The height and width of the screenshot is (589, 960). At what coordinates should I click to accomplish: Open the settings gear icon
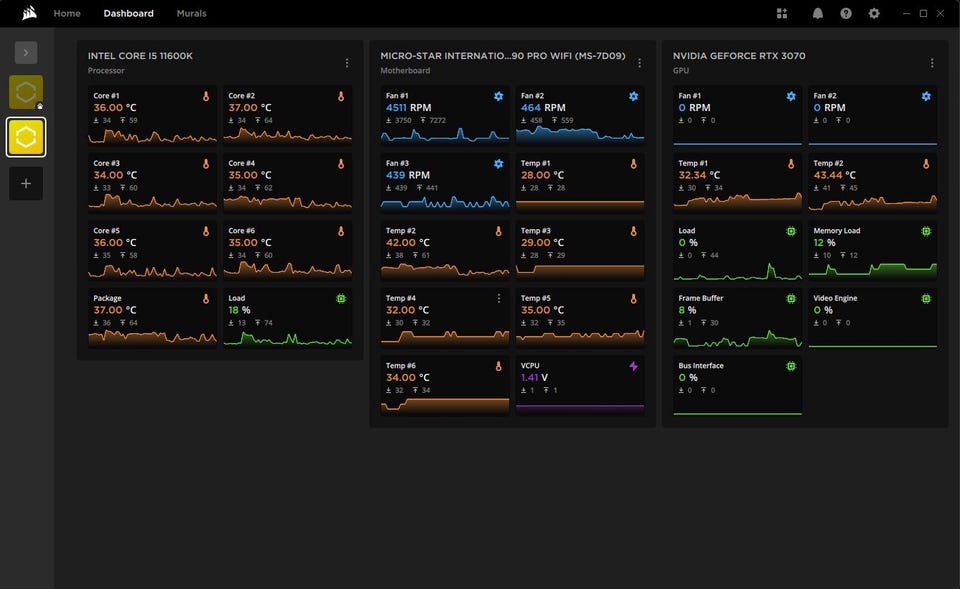874,14
